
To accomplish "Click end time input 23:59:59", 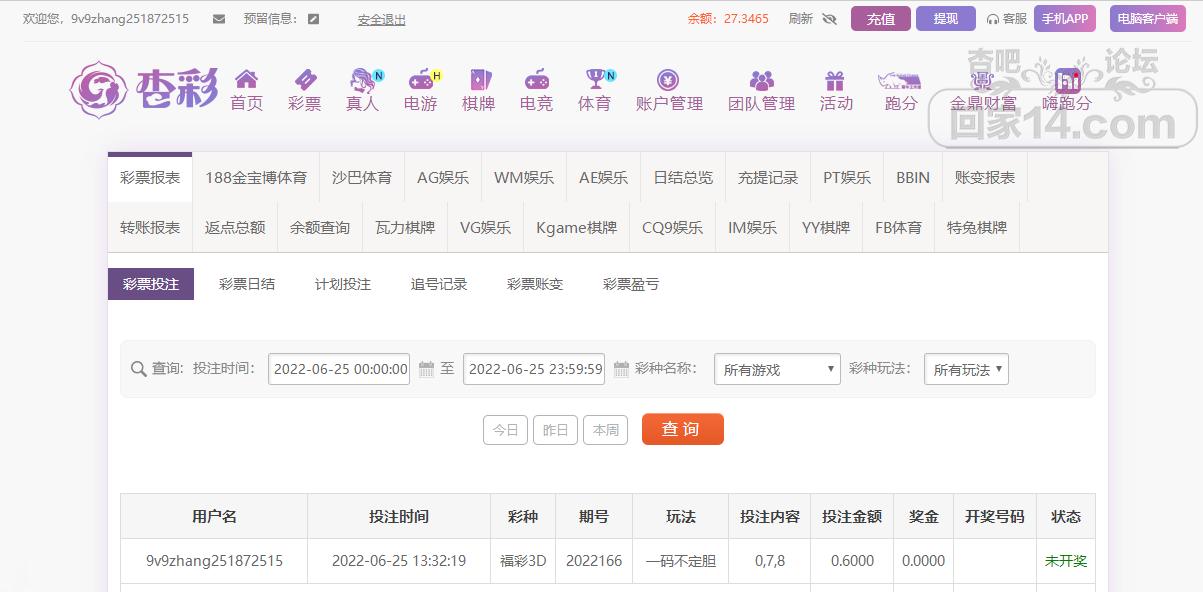I will [535, 369].
